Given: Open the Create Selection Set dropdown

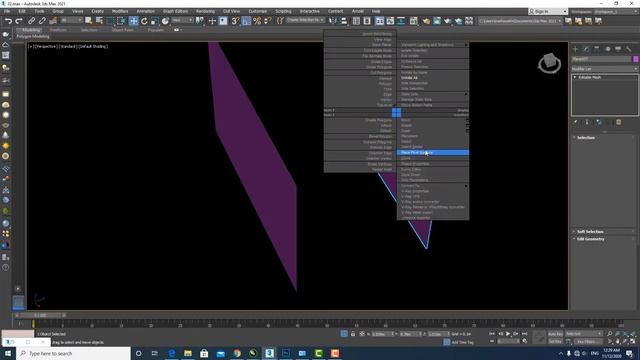Looking at the screenshot, I should [x=305, y=20].
